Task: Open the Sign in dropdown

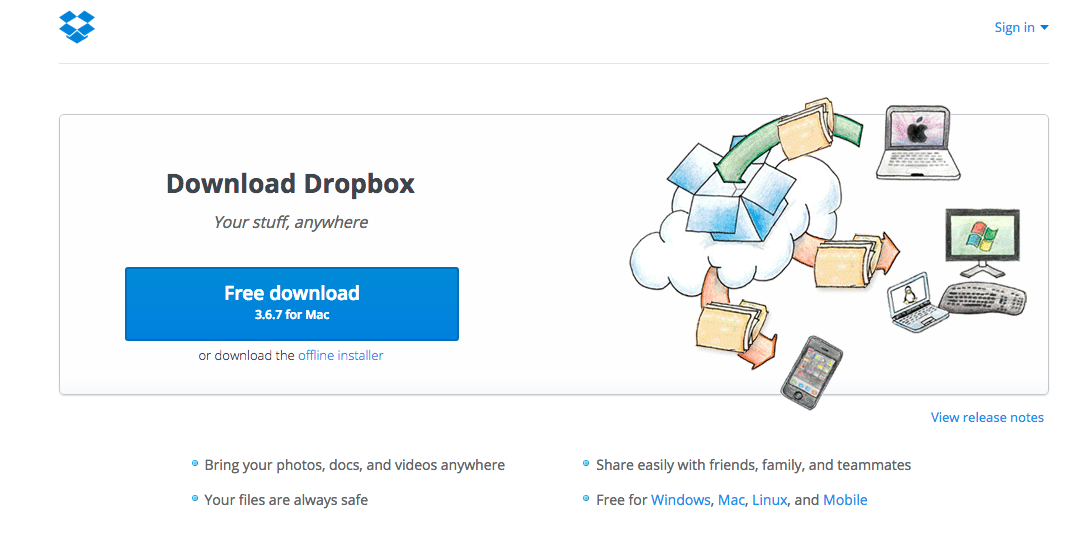Action: tap(1021, 28)
